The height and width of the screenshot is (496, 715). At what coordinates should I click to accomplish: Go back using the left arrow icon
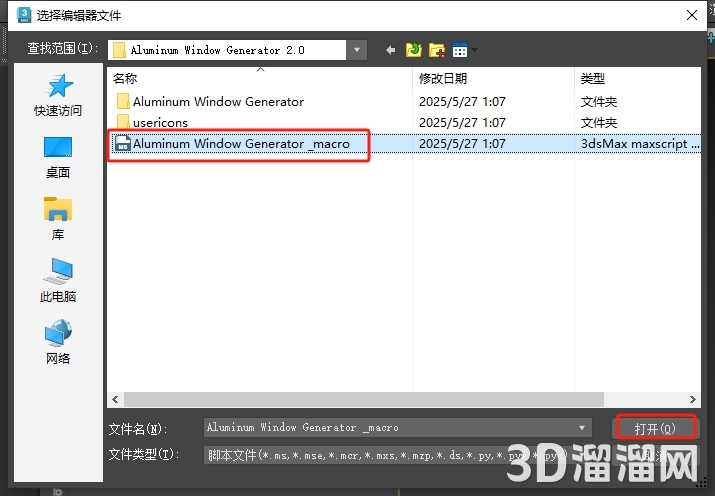(x=390, y=50)
